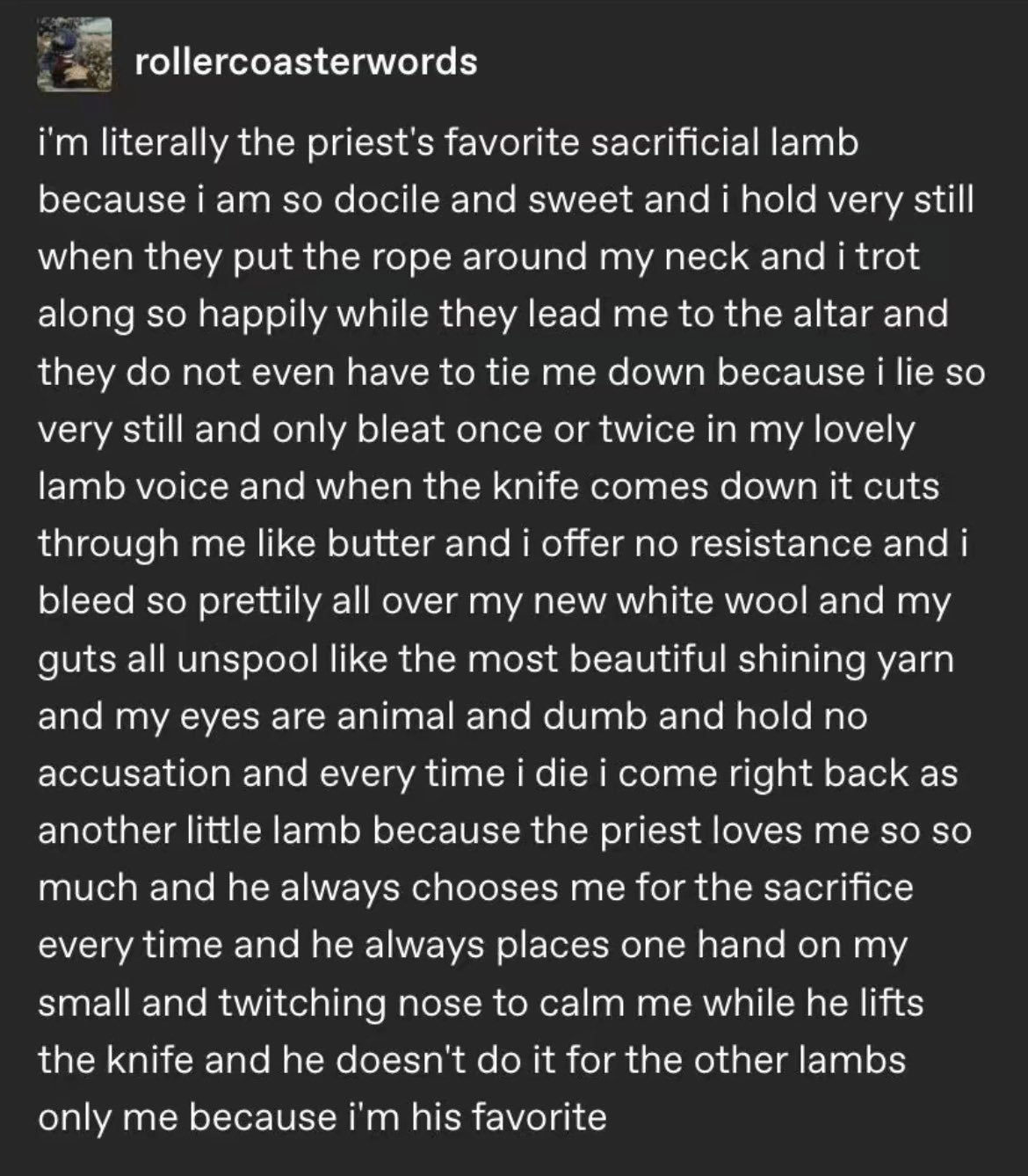Click the line starting "the knife and he doesn't"

click(471, 1060)
